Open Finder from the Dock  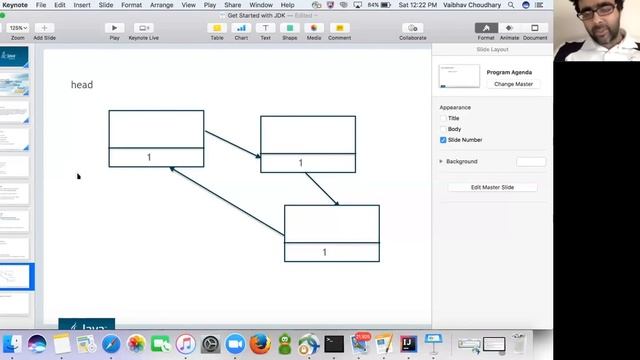pos(12,344)
